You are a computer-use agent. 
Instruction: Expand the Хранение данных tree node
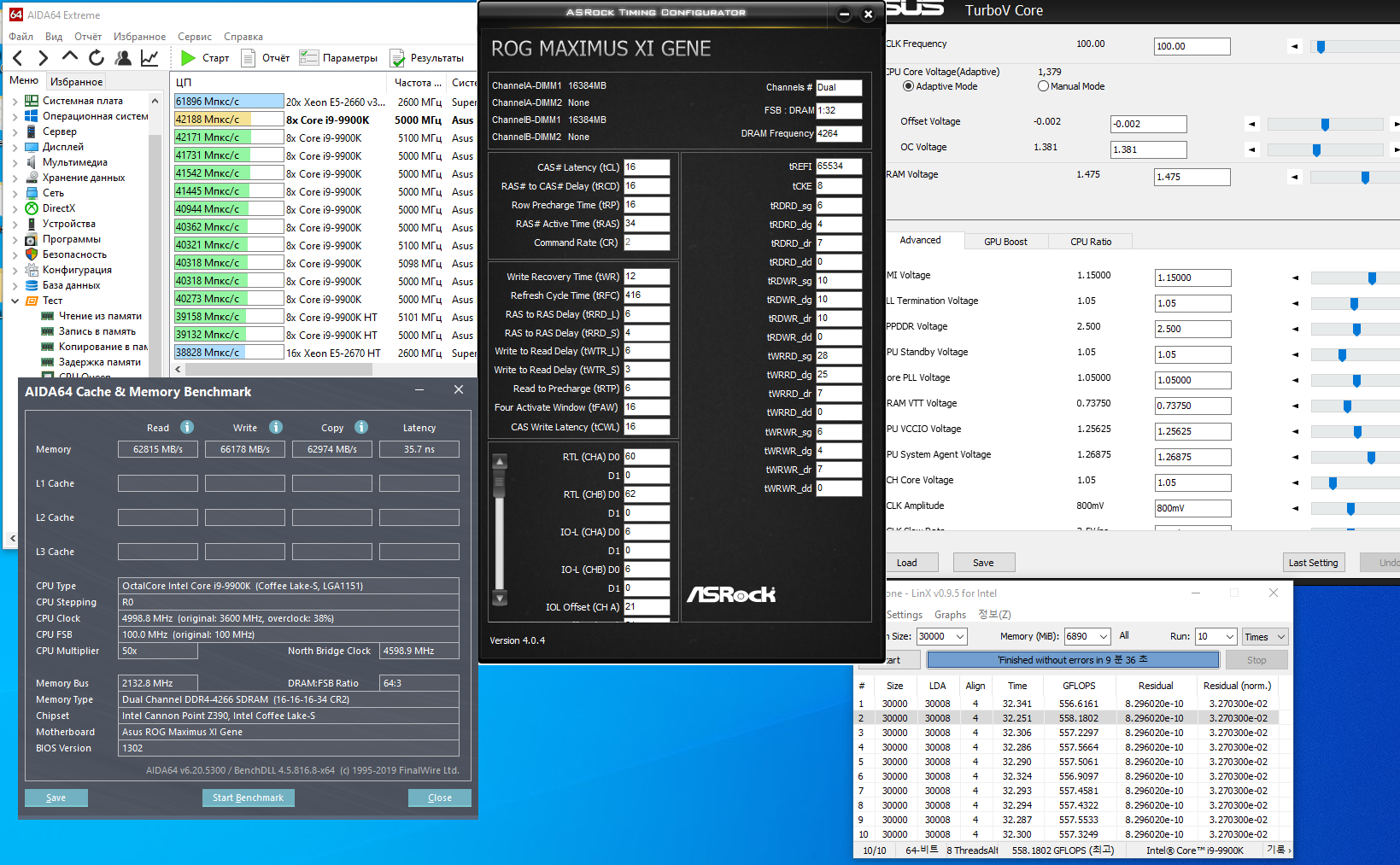(15, 178)
